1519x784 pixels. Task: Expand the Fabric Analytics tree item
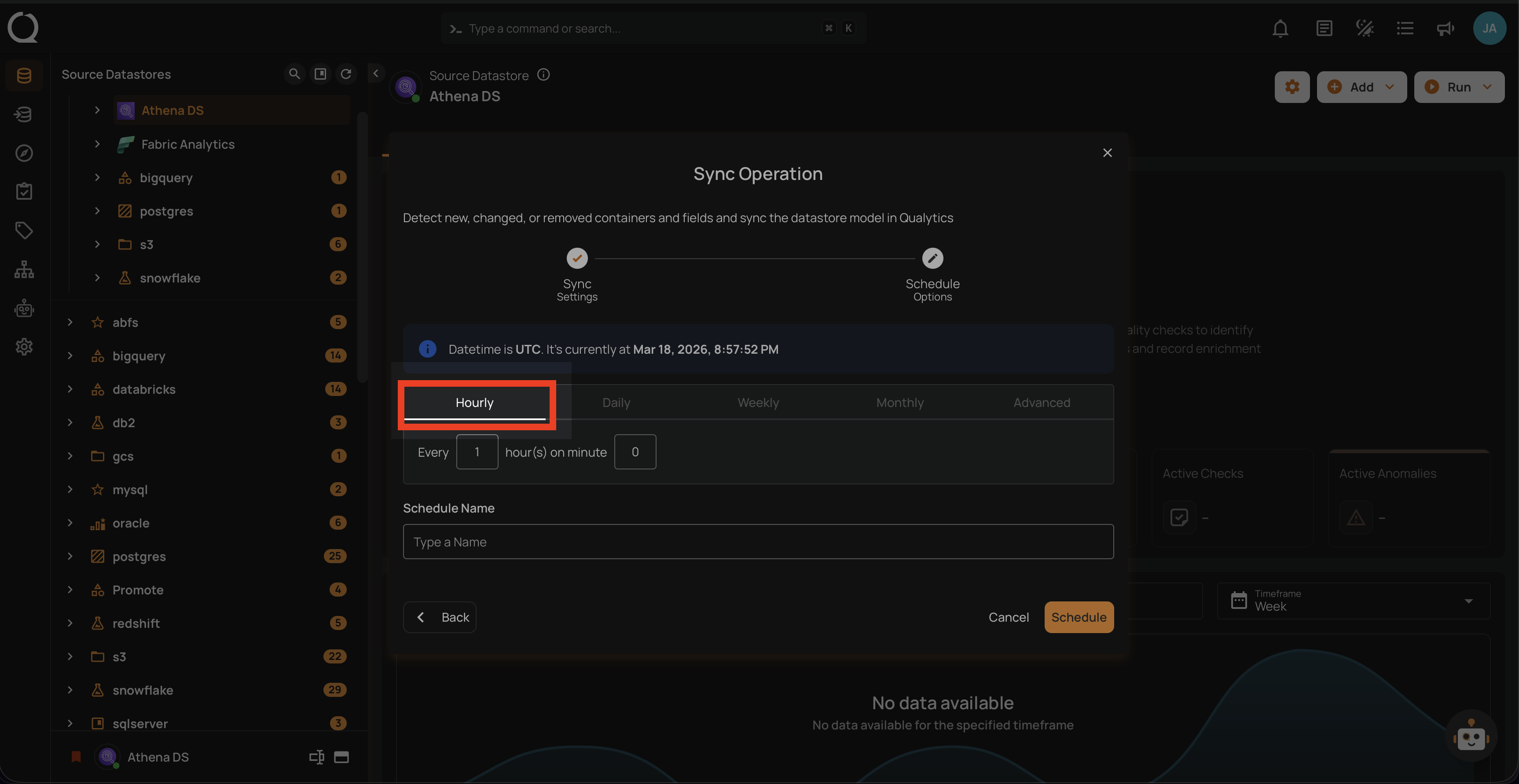(97, 144)
